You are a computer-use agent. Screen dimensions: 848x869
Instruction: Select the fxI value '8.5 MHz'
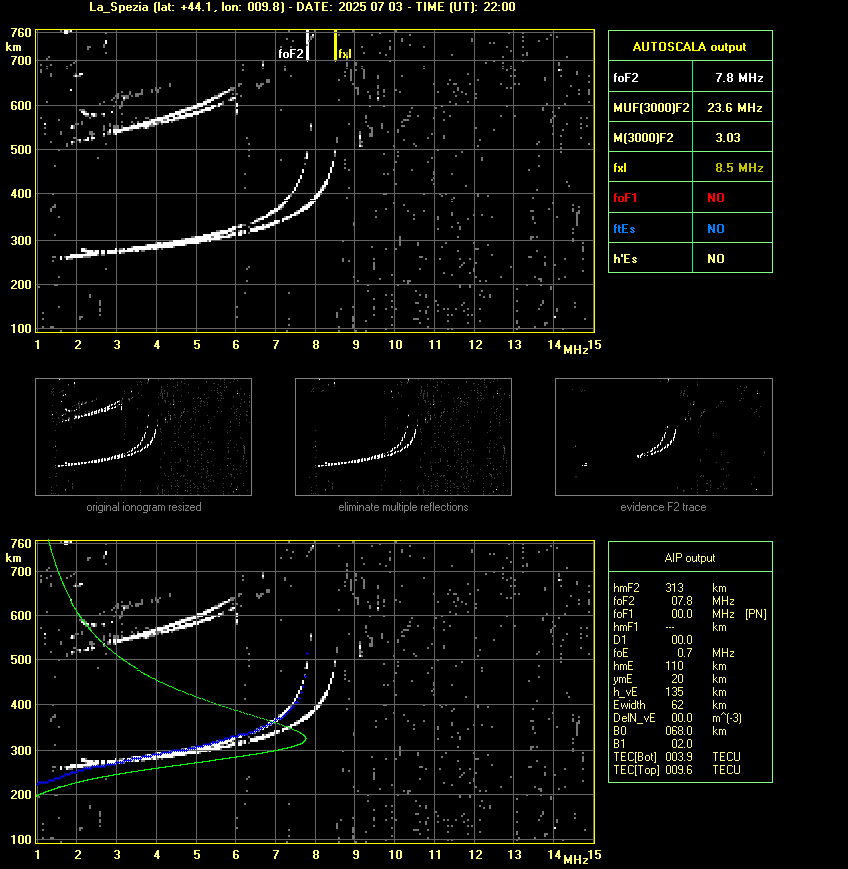point(739,167)
